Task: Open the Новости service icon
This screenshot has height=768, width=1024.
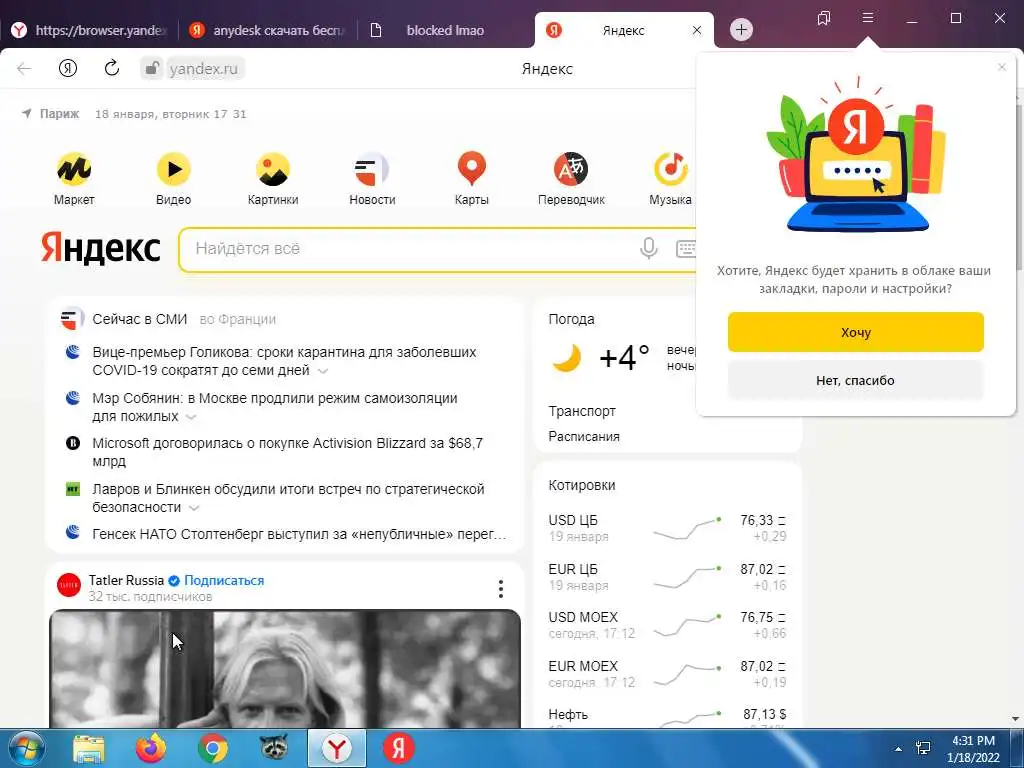Action: [372, 170]
